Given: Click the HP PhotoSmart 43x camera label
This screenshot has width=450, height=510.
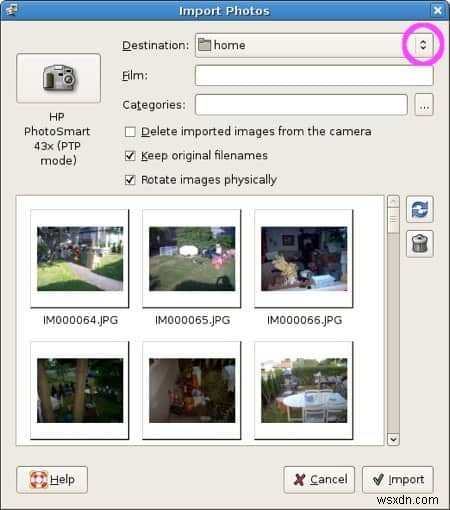Looking at the screenshot, I should click(x=57, y=139).
